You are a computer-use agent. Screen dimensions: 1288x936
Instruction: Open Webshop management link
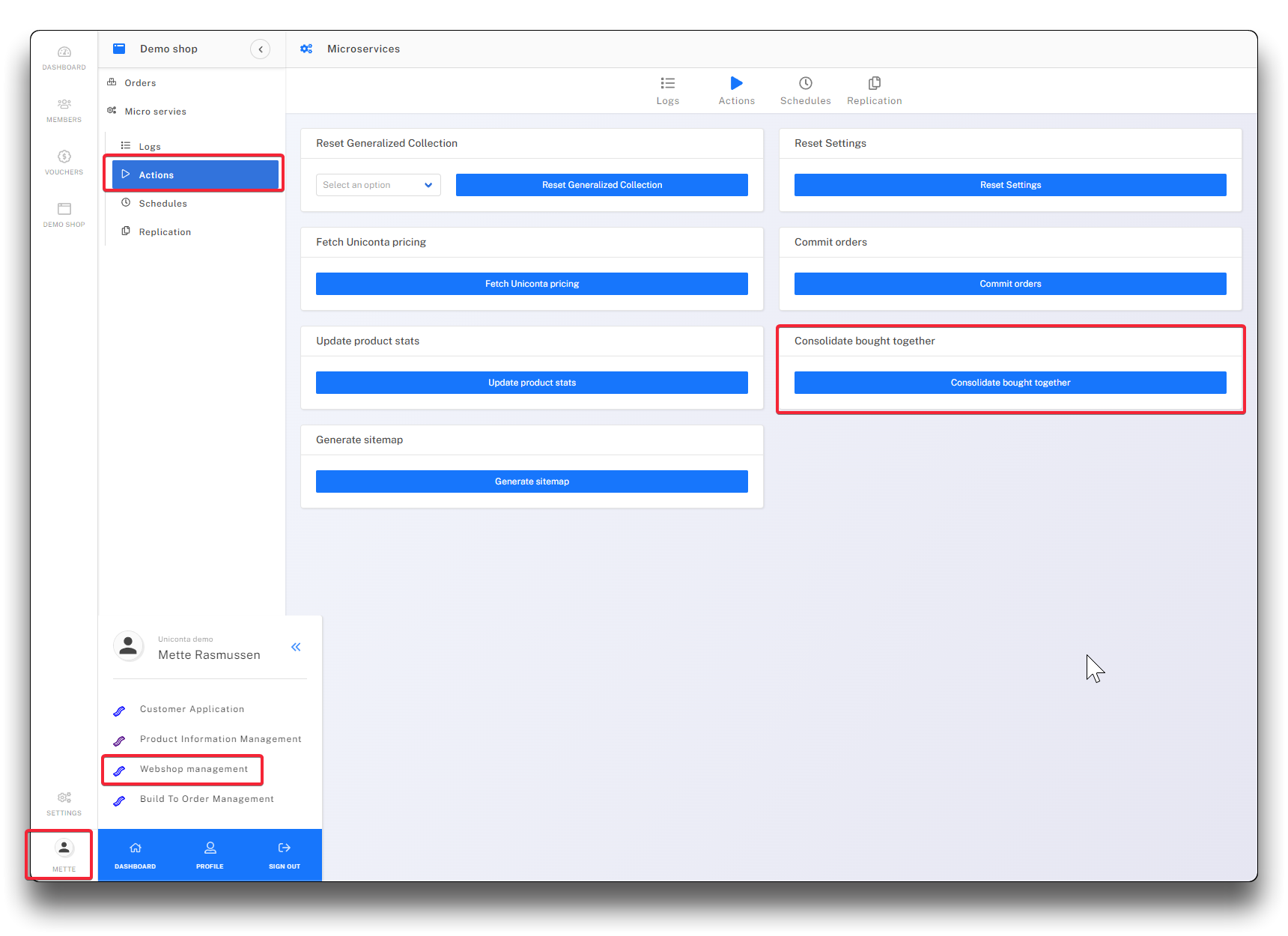(x=193, y=769)
